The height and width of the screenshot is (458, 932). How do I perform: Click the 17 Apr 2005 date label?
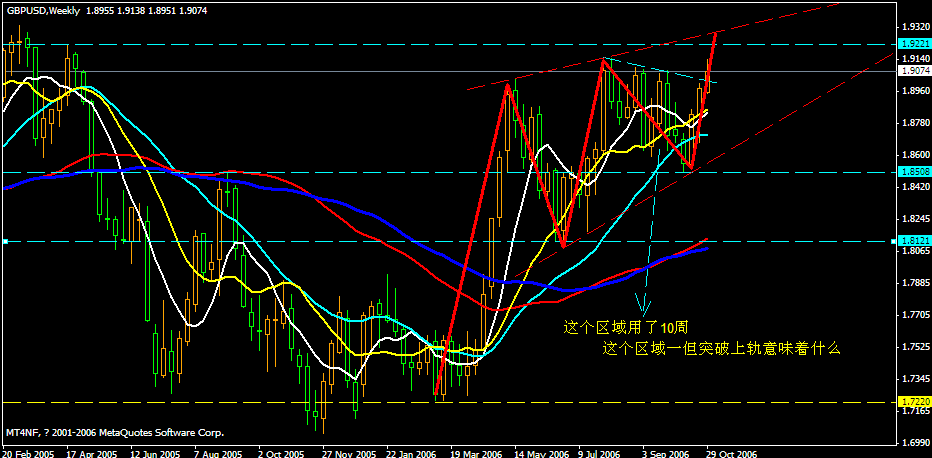pyautogui.click(x=92, y=454)
